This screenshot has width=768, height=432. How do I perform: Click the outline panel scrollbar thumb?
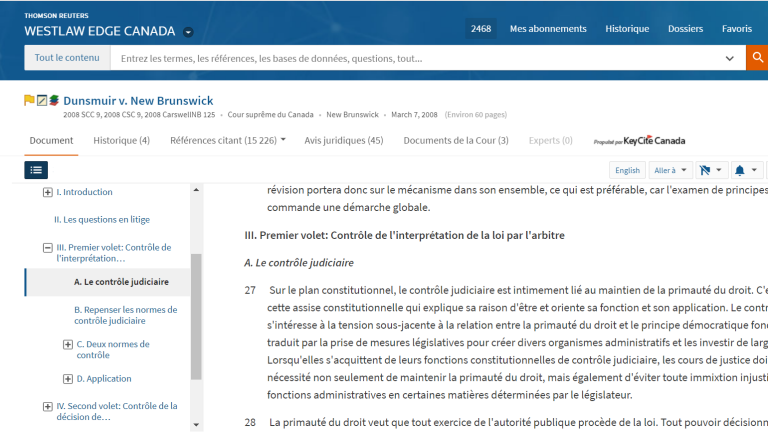pos(196,316)
